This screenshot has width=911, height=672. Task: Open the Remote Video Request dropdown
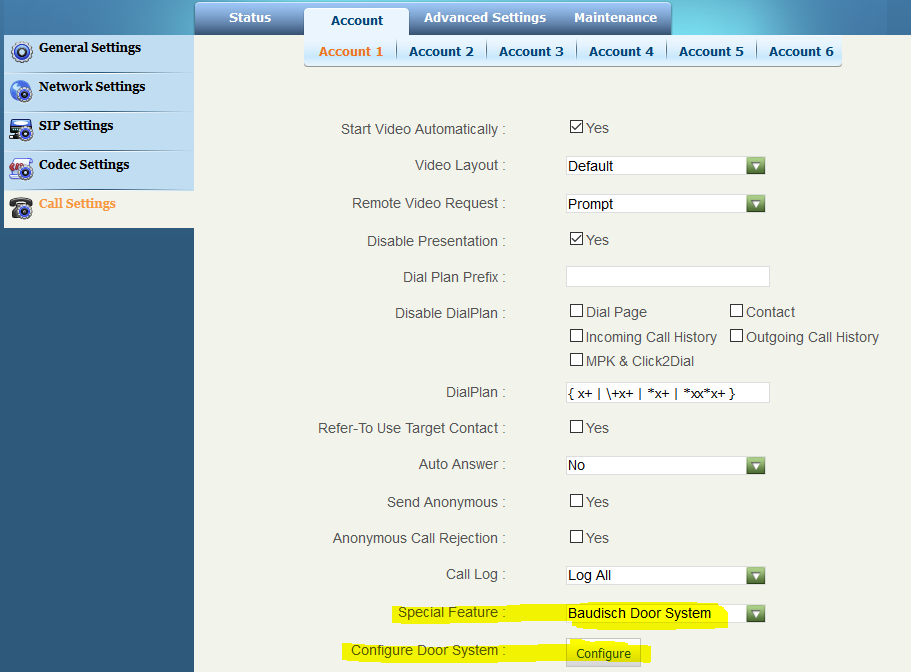[x=665, y=204]
